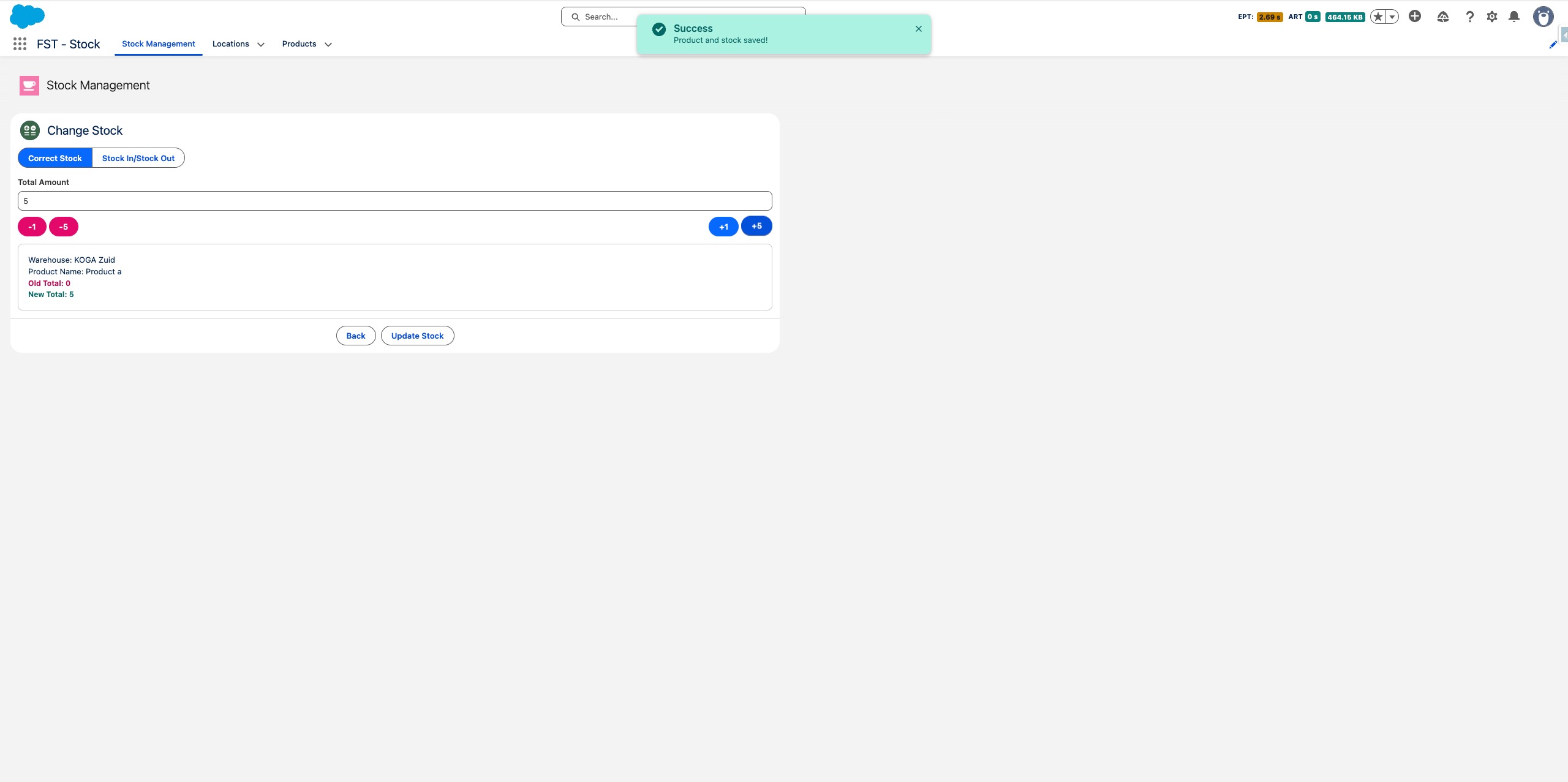This screenshot has height=782, width=1568.
Task: Edit the navigation bar with pencil icon
Action: (1553, 45)
